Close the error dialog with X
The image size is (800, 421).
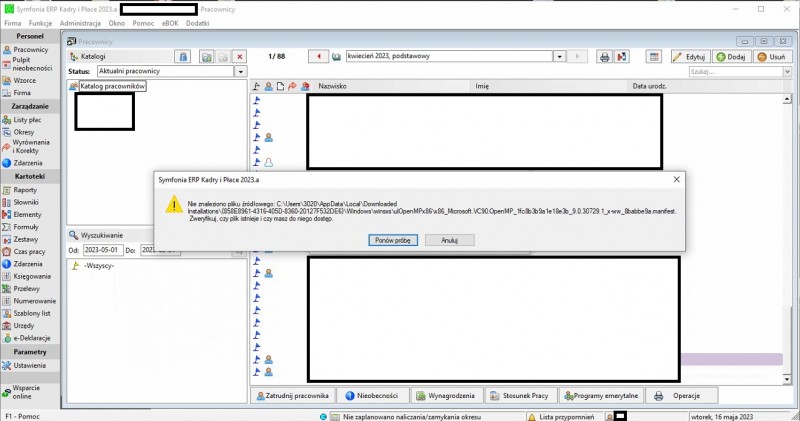pyautogui.click(x=677, y=180)
